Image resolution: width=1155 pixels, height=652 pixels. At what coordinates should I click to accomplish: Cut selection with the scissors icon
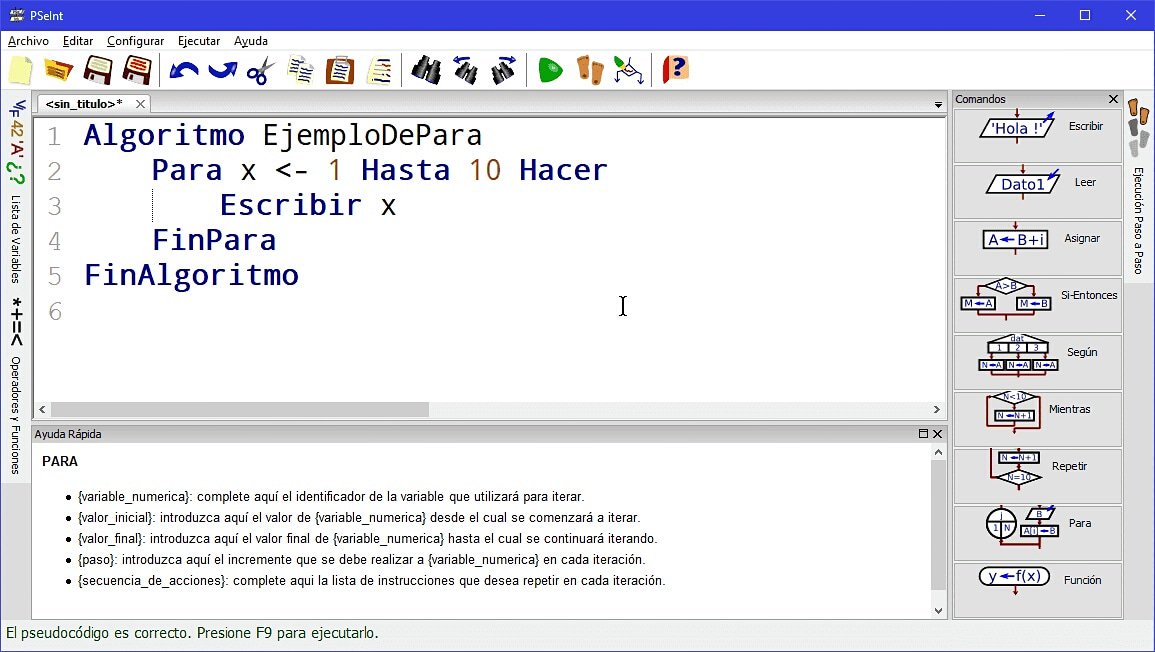tap(260, 71)
